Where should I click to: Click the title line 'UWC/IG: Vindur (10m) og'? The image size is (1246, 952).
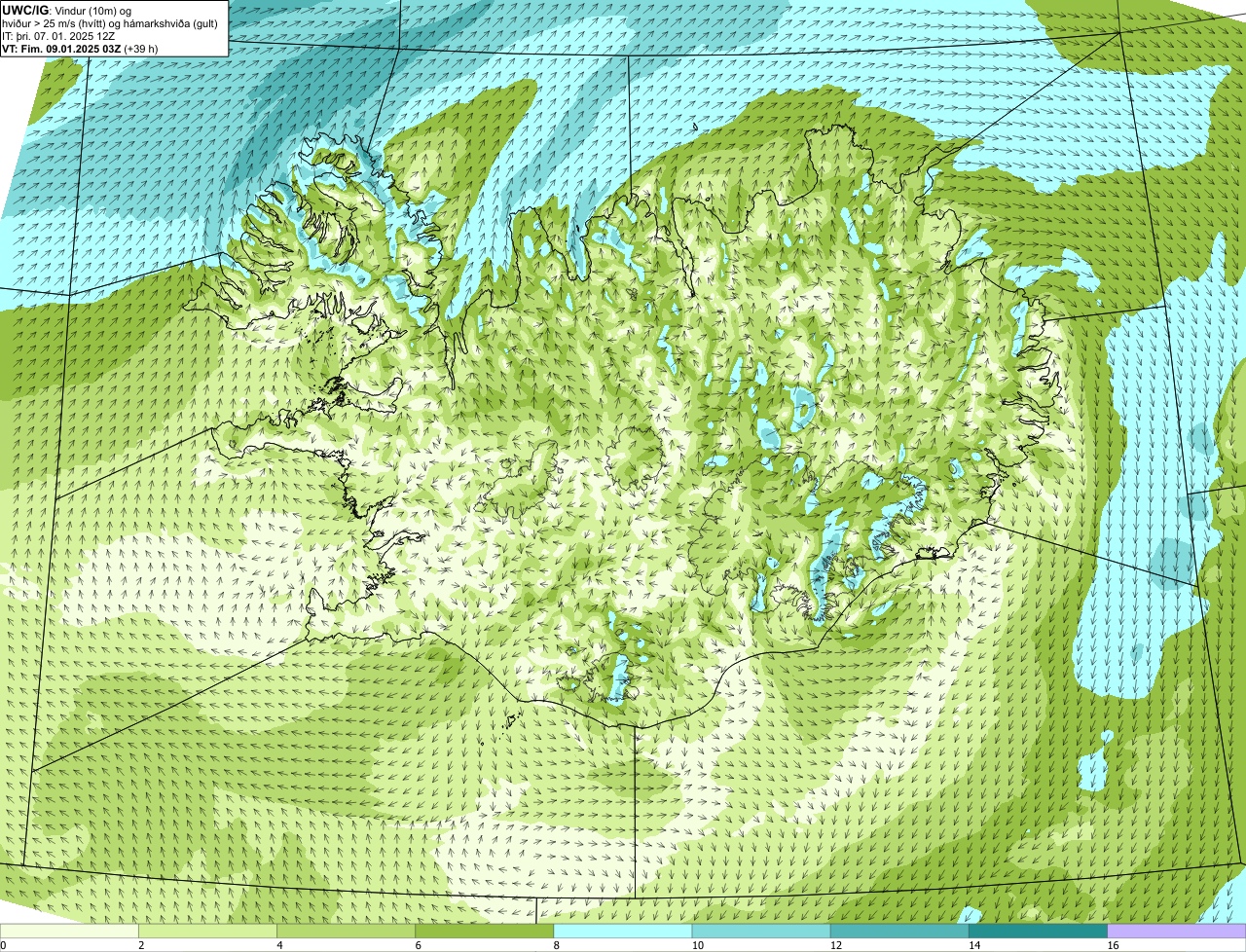(x=66, y=11)
